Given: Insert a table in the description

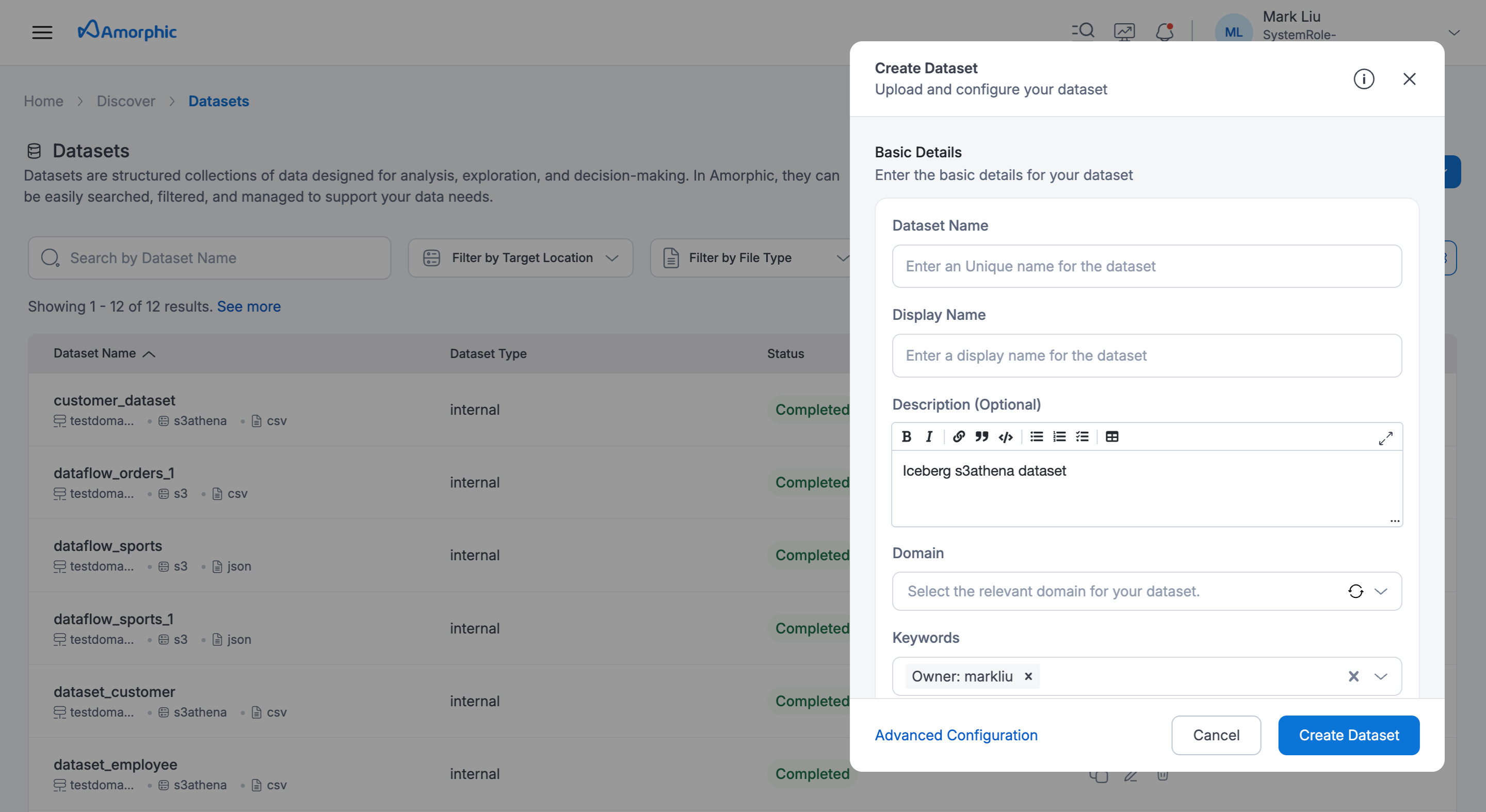Looking at the screenshot, I should point(1111,436).
